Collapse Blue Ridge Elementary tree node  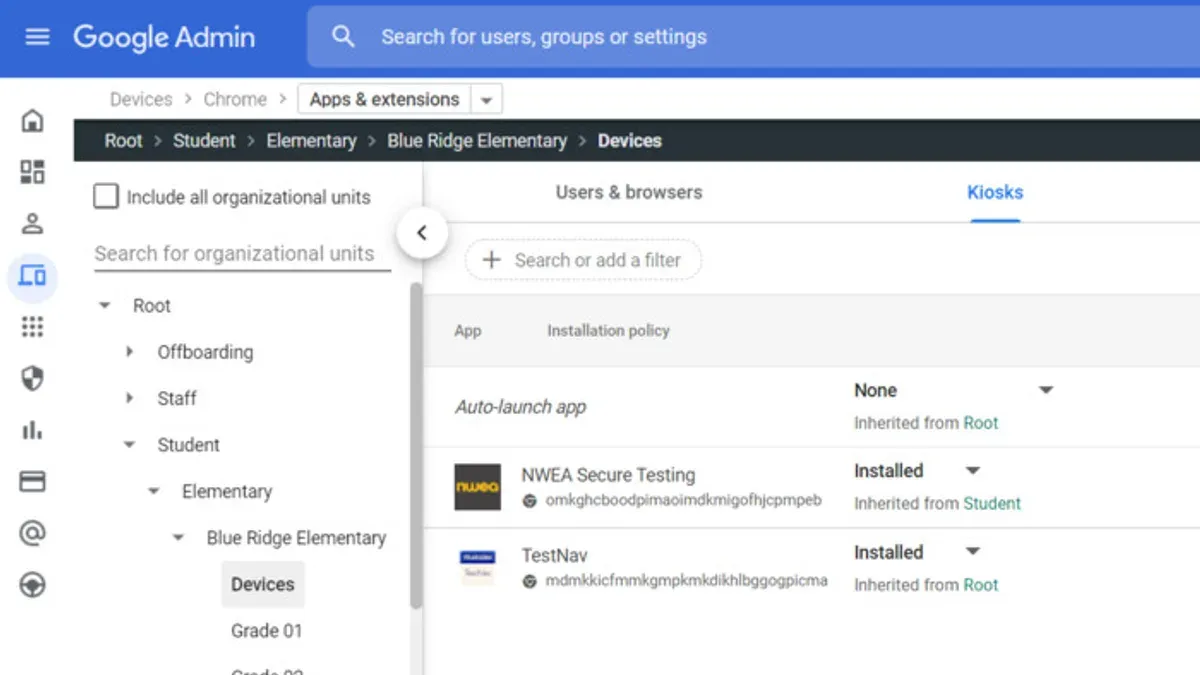178,538
